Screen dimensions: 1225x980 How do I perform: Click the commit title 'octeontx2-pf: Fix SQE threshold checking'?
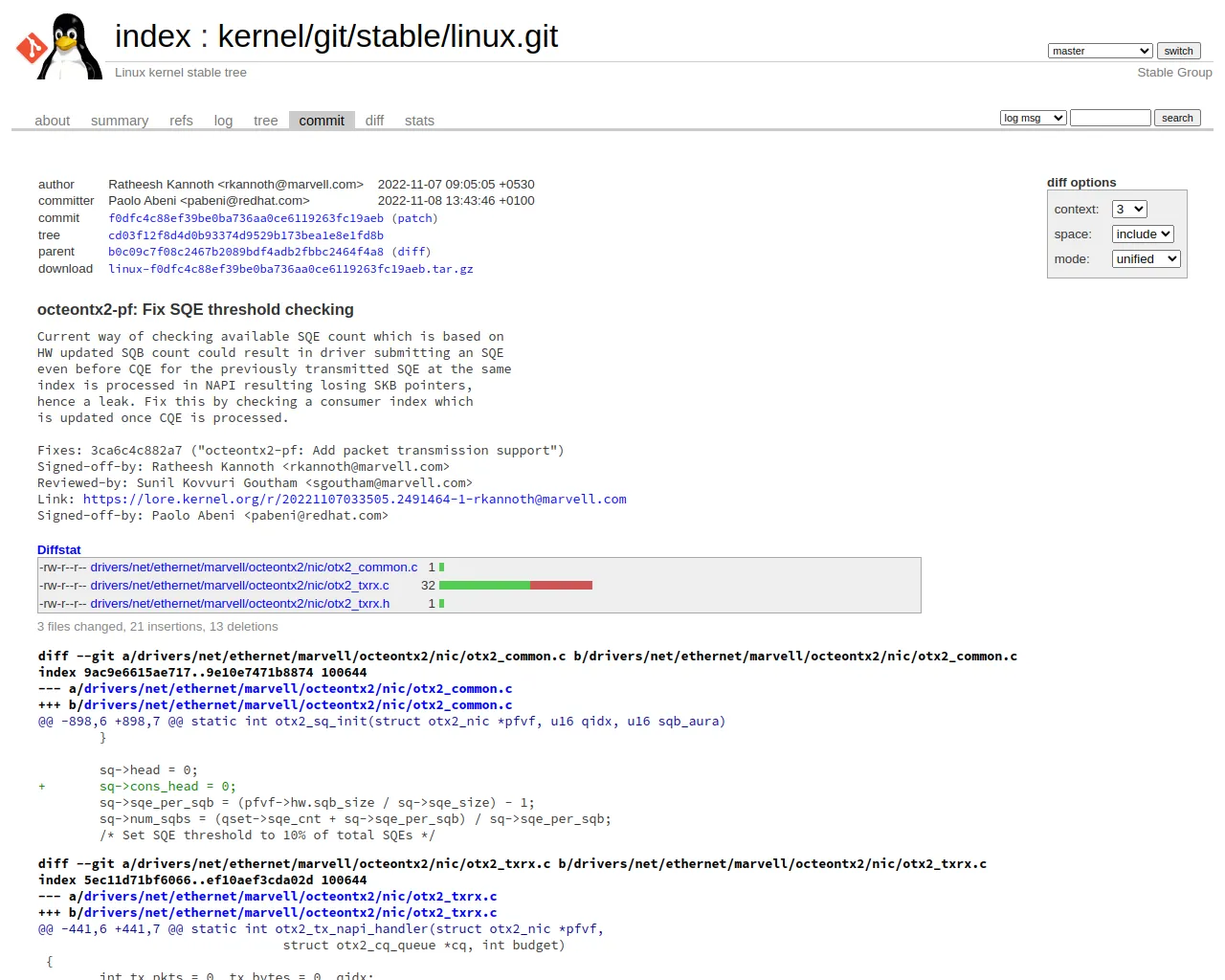195,309
